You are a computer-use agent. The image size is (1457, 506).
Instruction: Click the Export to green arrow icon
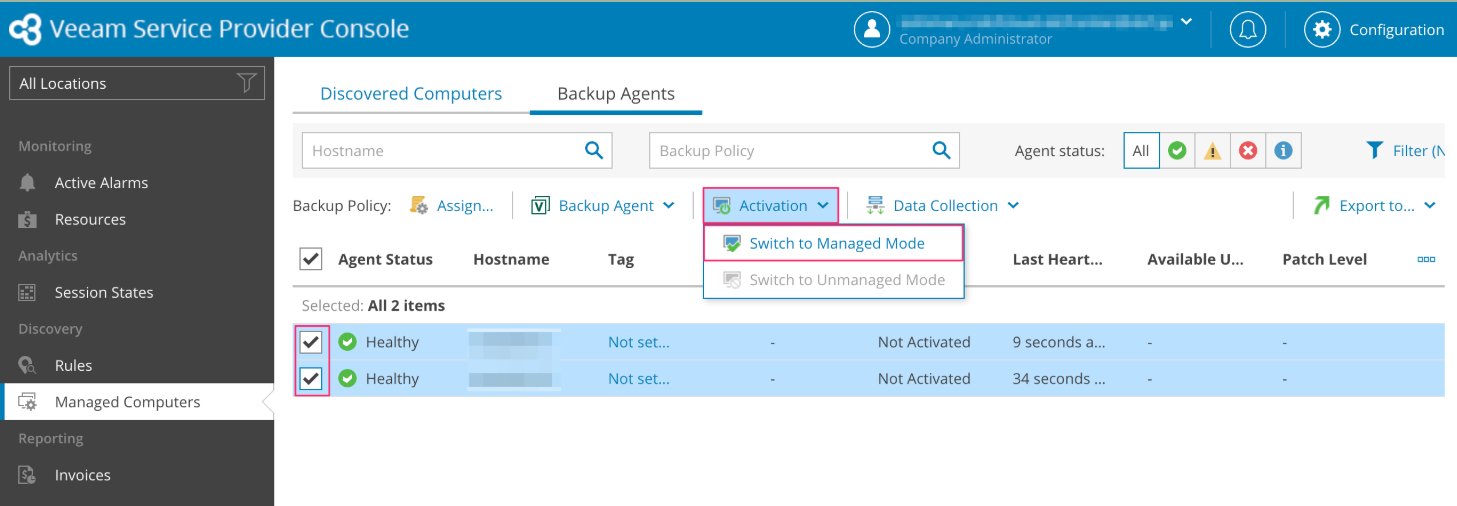coord(1321,205)
